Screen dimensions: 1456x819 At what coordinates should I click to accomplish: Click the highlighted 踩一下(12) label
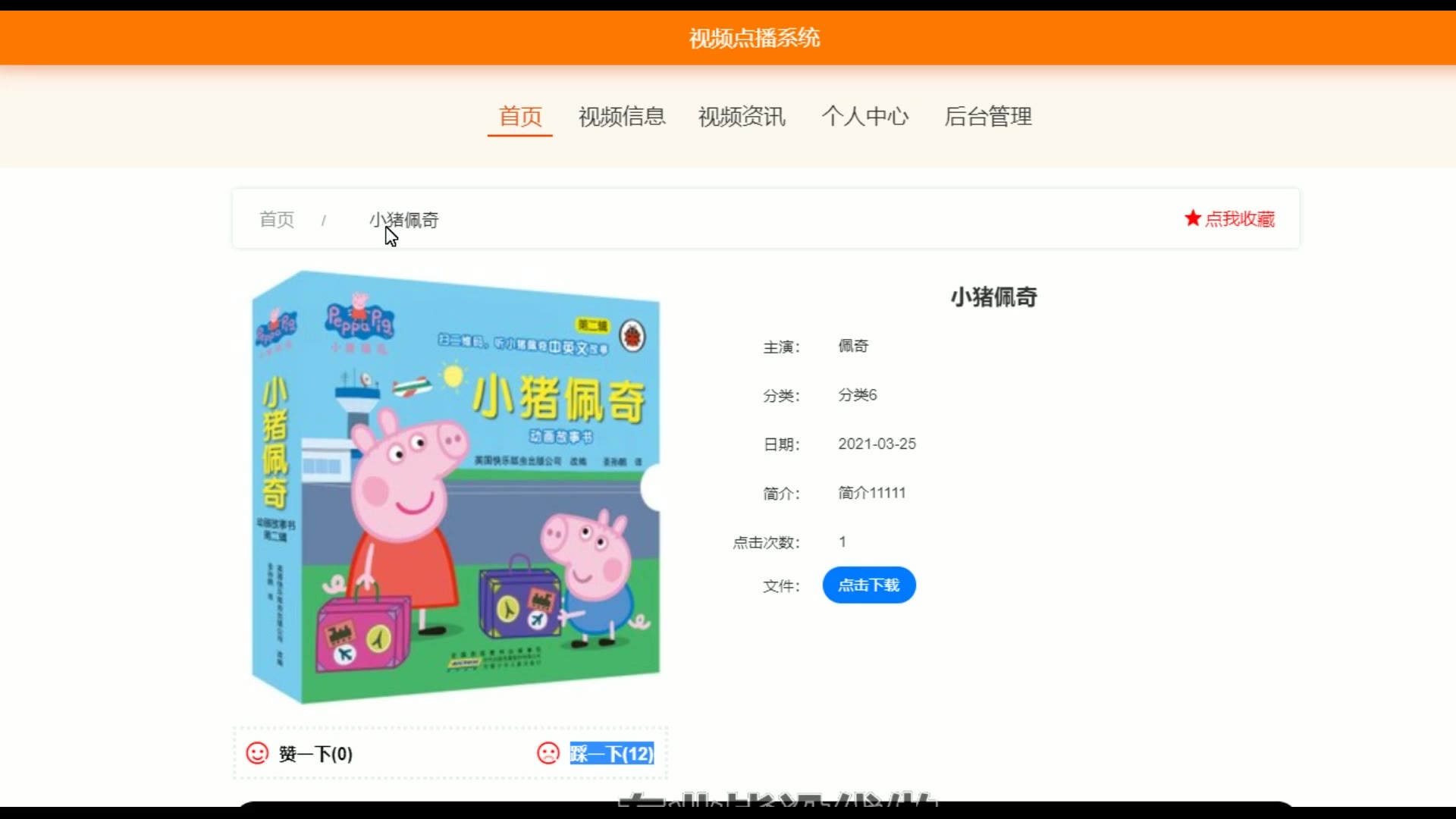[x=611, y=754]
